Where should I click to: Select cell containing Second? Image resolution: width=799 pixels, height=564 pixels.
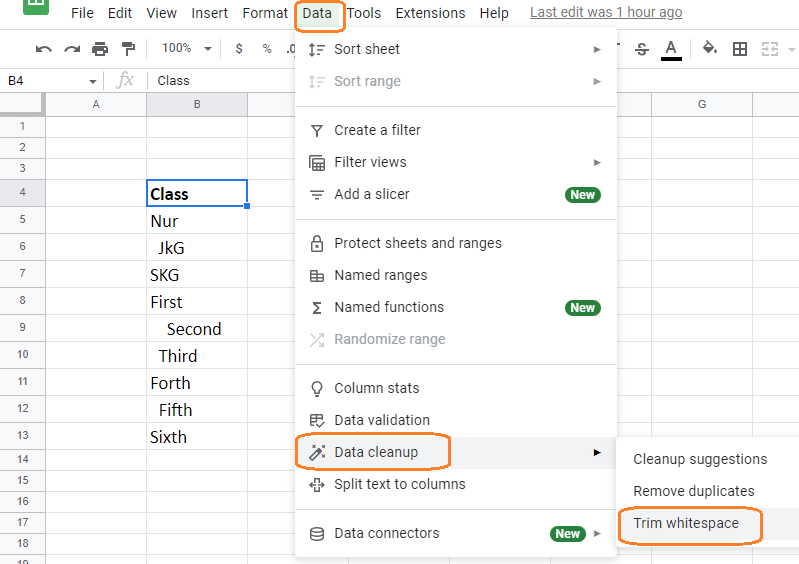(x=197, y=329)
